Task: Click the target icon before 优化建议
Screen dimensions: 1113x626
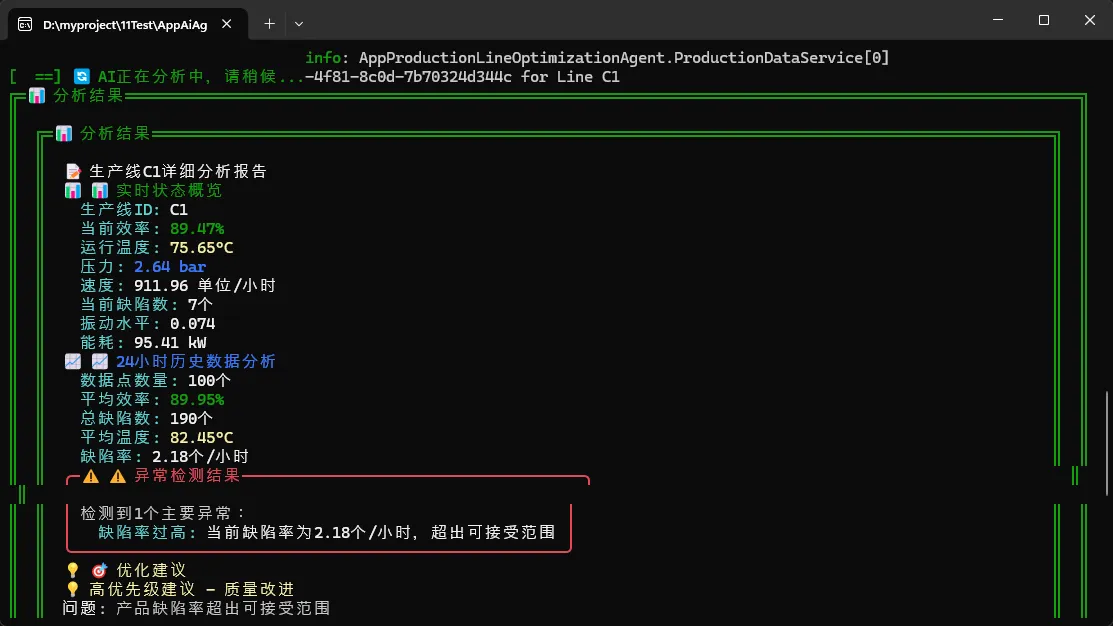Action: [x=99, y=570]
